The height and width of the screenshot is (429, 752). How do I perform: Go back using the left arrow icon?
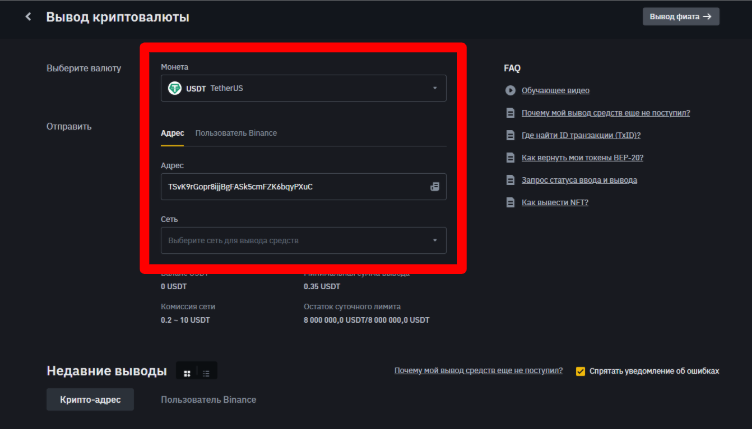tap(28, 17)
